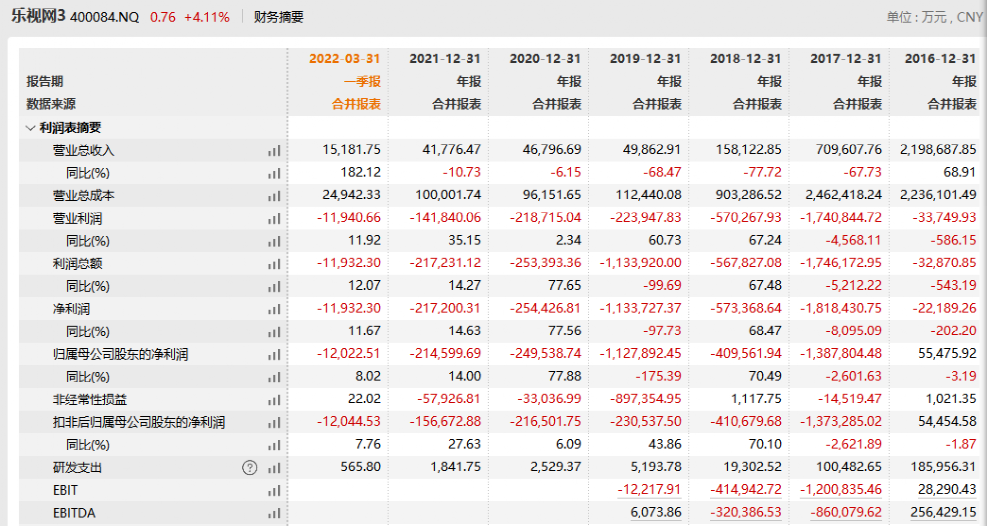Click the price change +4.11%
Image resolution: width=987 pixels, height=526 pixels.
point(206,17)
